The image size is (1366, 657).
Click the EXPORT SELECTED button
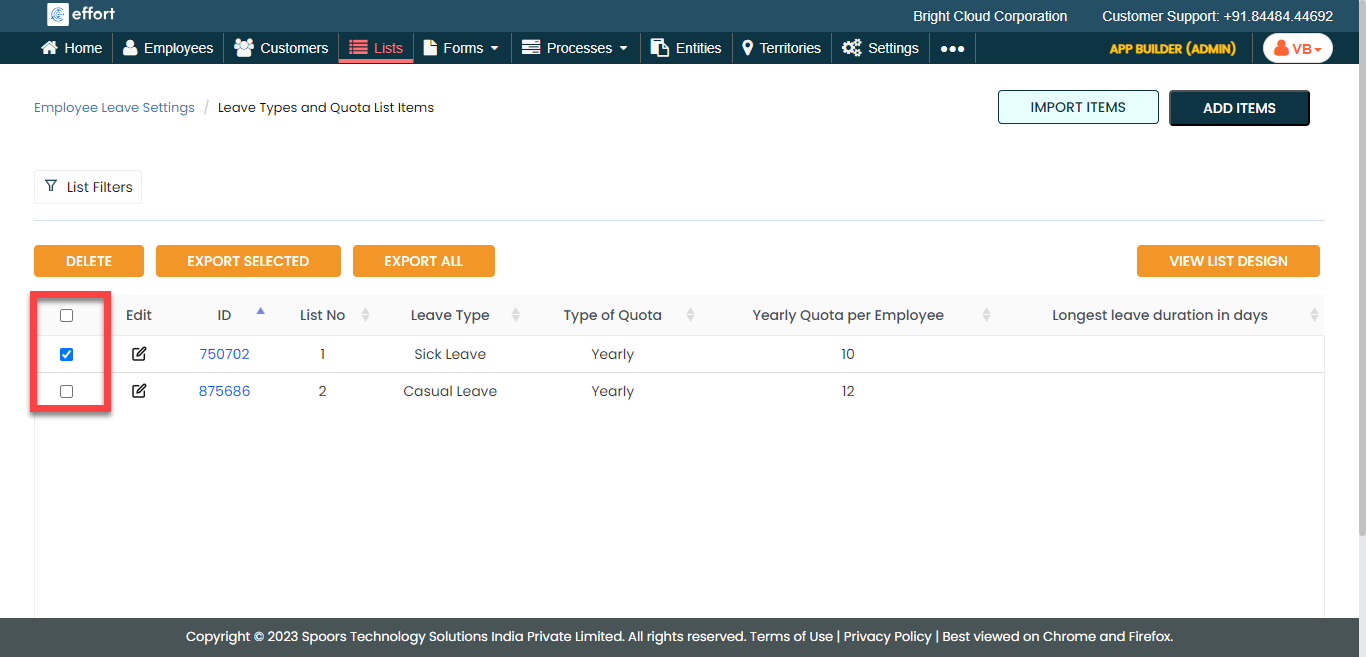coord(248,261)
